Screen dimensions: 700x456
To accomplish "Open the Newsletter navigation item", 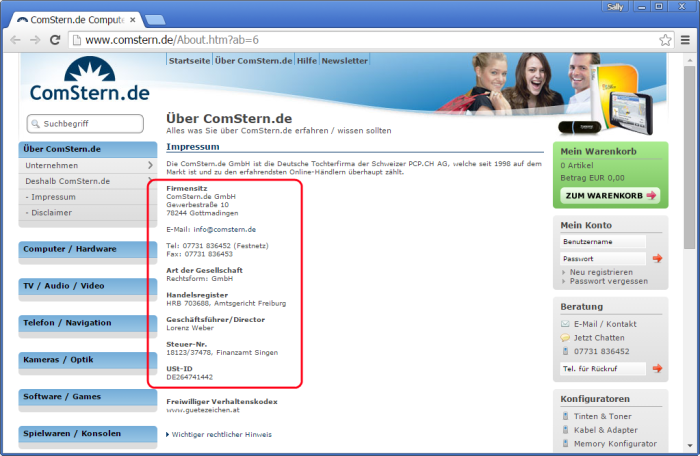I will (344, 60).
